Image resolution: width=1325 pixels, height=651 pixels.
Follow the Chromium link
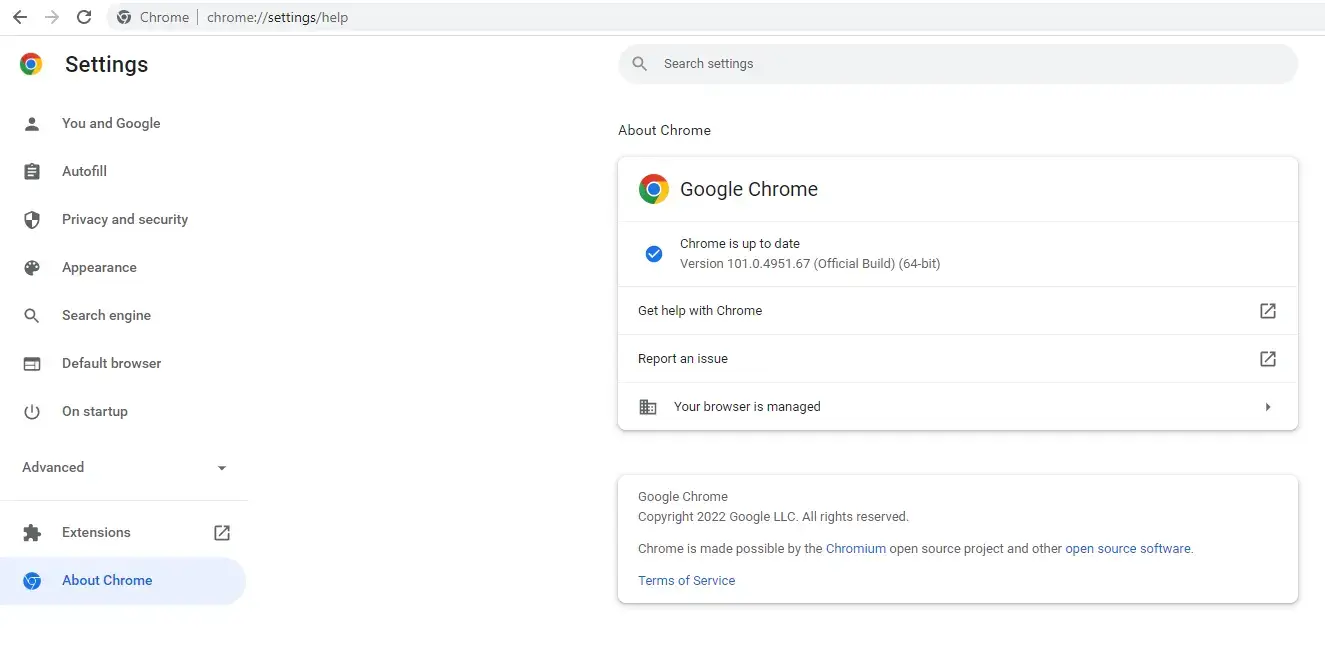[856, 549]
